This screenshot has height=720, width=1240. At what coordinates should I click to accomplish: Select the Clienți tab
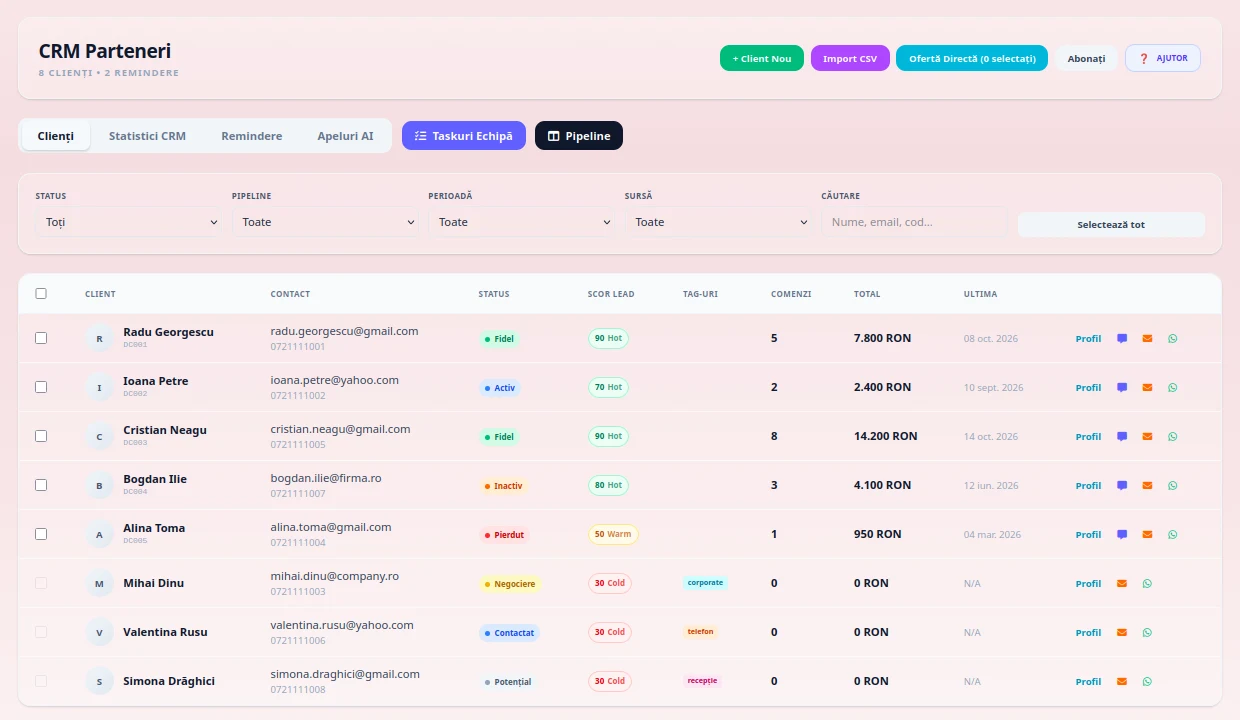[x=56, y=136]
